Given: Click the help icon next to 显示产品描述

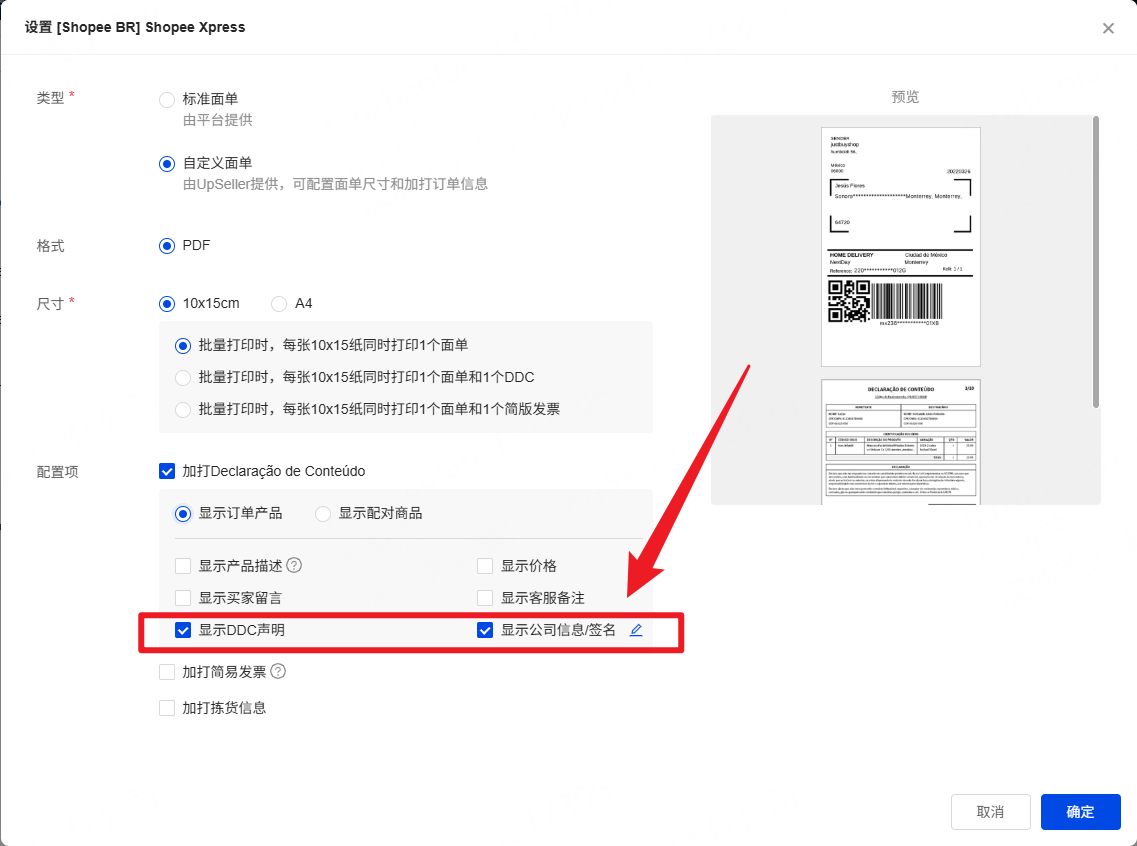Looking at the screenshot, I should point(294,565).
